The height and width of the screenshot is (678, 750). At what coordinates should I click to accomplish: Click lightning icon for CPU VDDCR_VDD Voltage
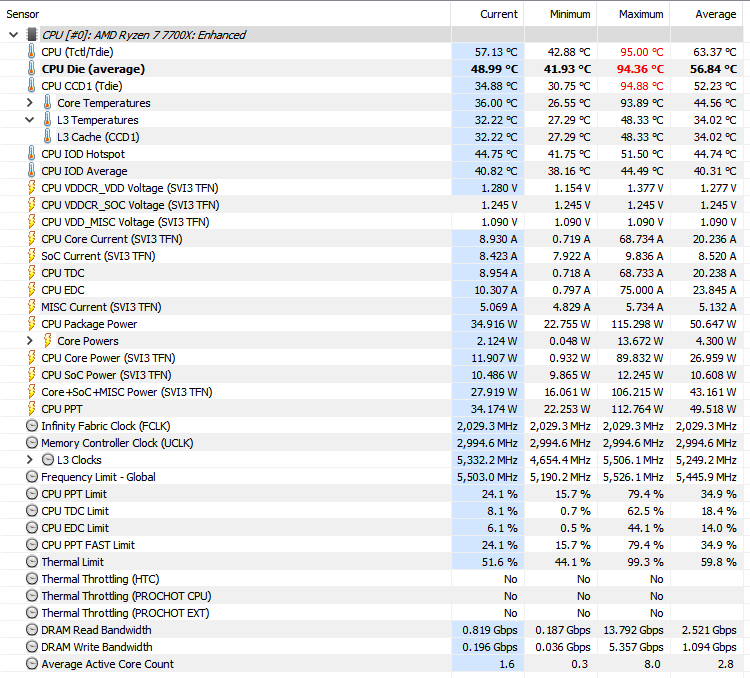[x=32, y=188]
